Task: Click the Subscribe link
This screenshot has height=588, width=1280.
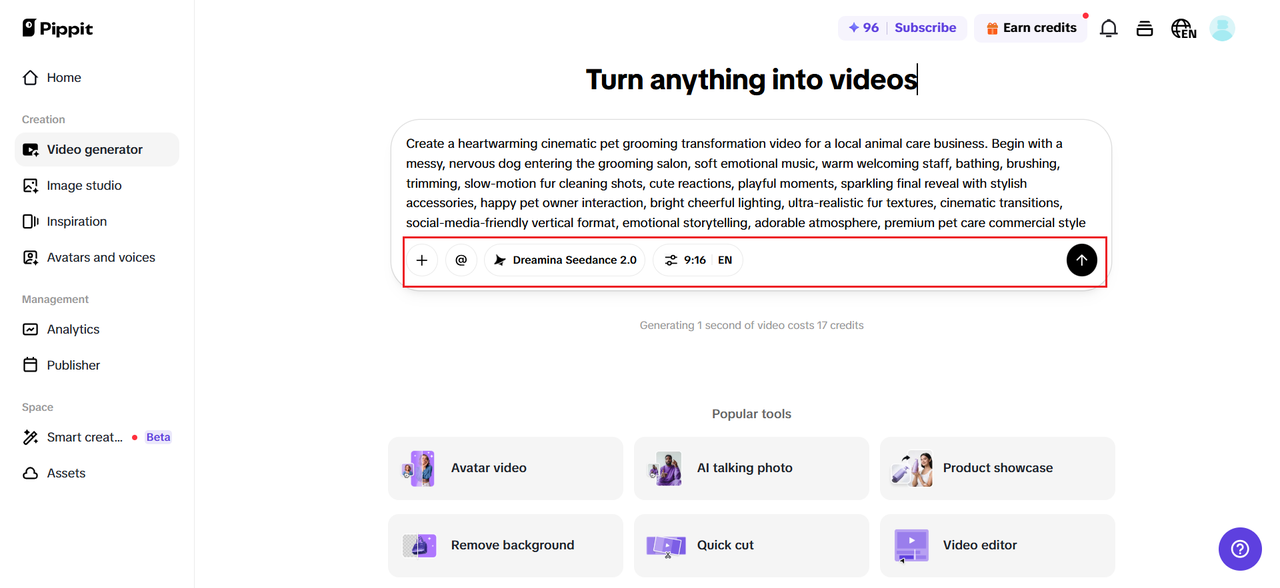Action: pyautogui.click(x=925, y=28)
